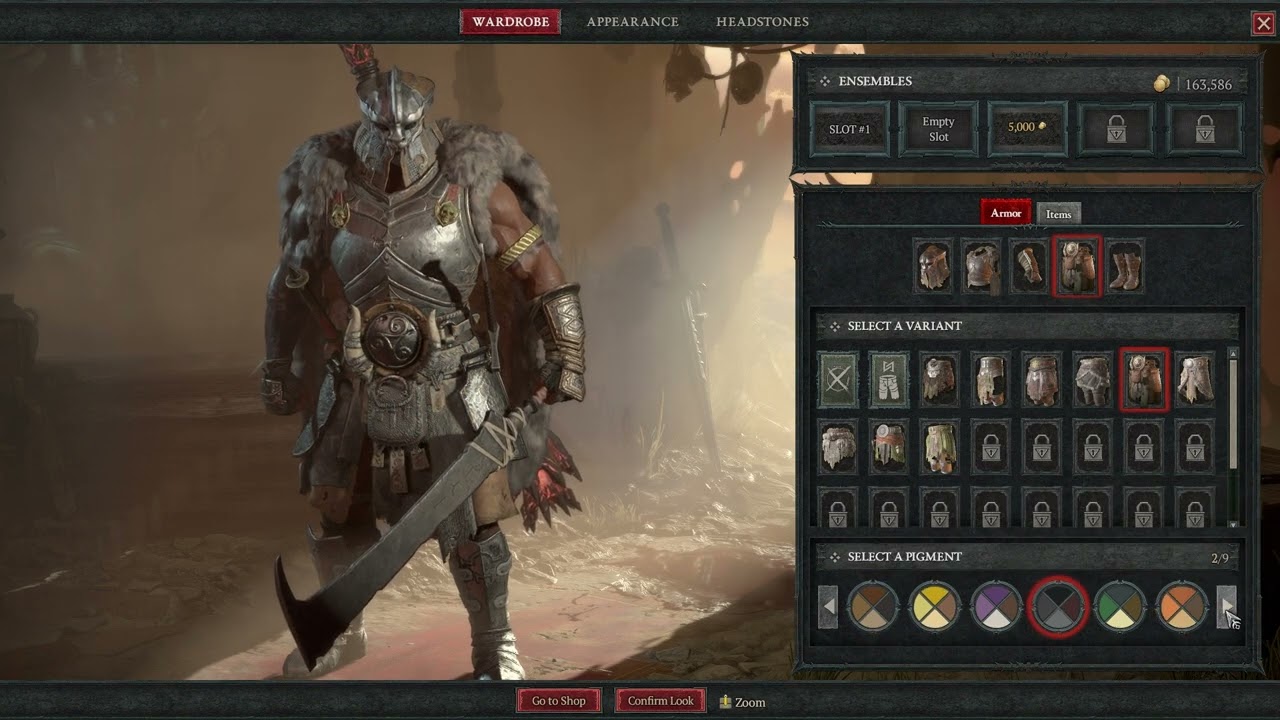Go to previous pigment page arrow

pos(828,607)
